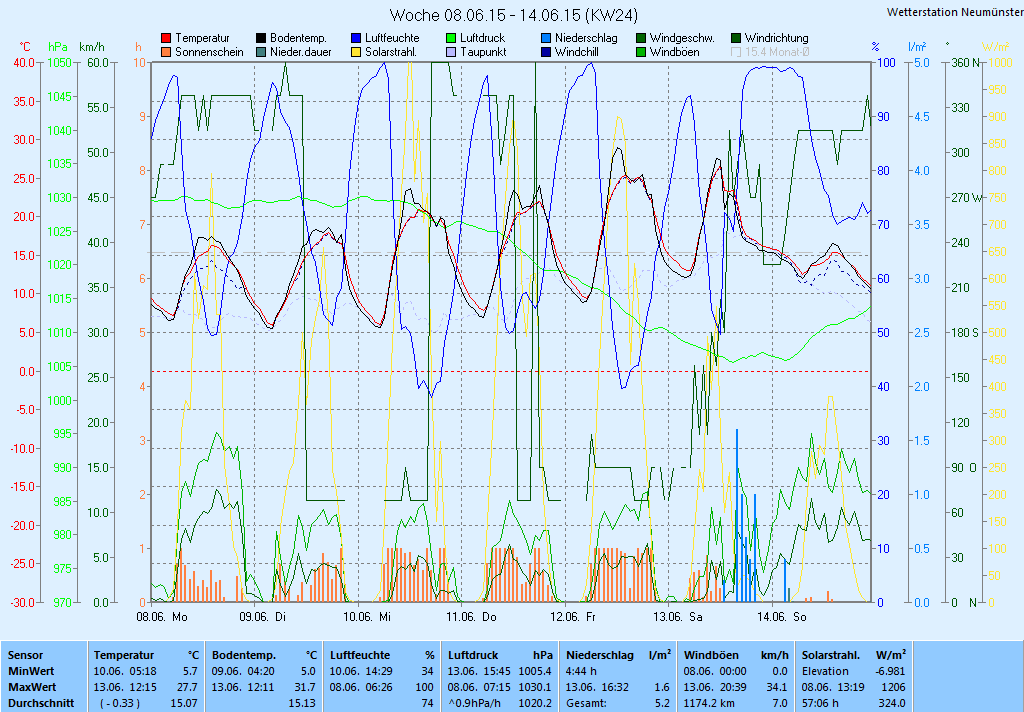The width and height of the screenshot is (1024, 712).
Task: Click the Windrichtung legend swatch
Action: tap(736, 39)
